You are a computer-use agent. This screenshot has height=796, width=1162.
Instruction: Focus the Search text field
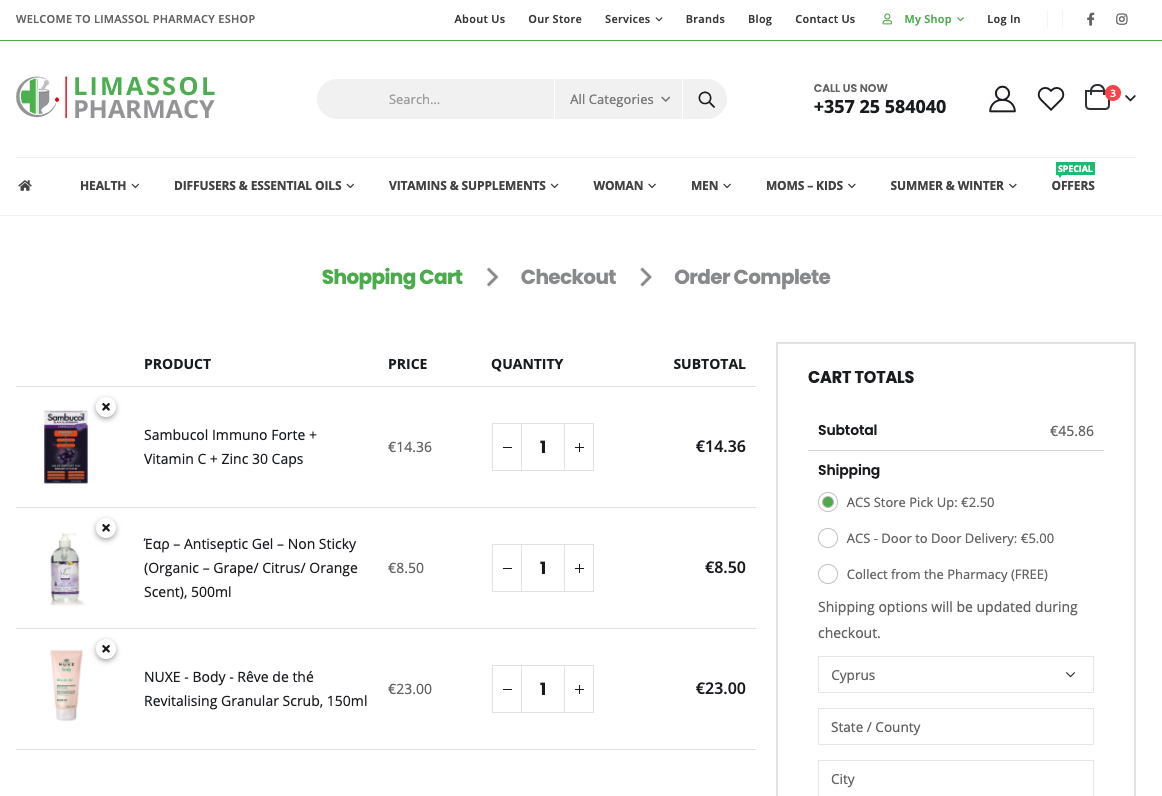(x=436, y=99)
